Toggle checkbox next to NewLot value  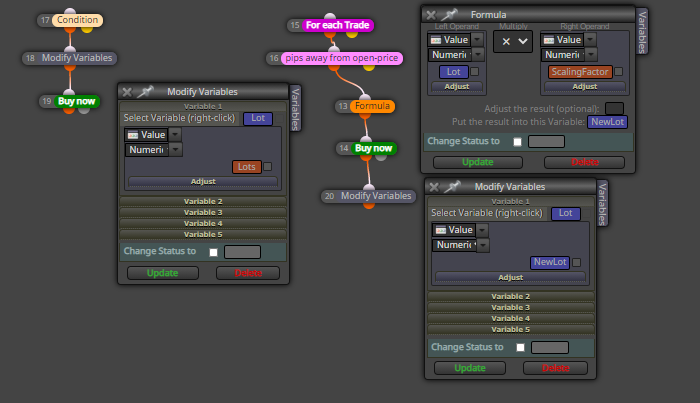click(x=576, y=262)
